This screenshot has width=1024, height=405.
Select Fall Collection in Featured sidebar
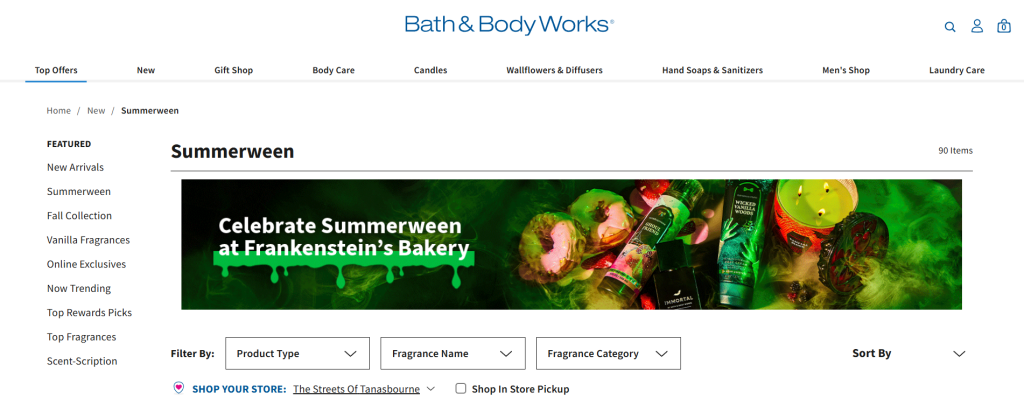coord(79,216)
